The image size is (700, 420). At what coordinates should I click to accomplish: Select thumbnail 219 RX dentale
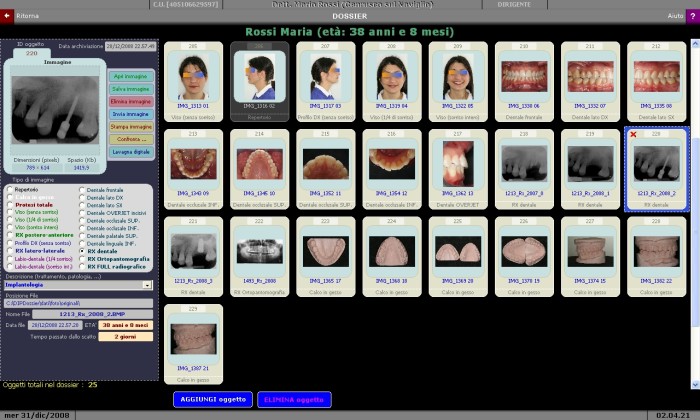[x=590, y=169]
